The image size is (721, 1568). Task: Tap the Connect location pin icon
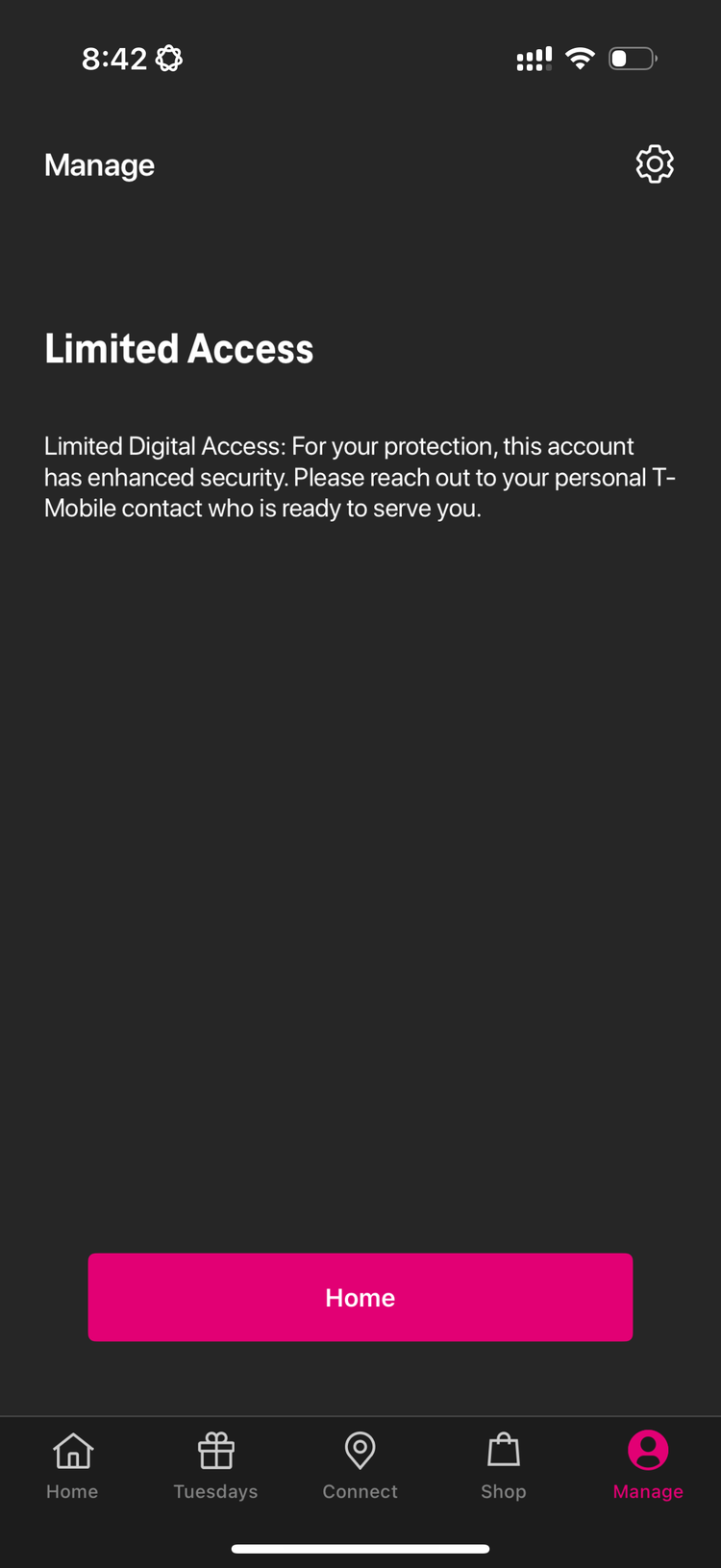[360, 1451]
